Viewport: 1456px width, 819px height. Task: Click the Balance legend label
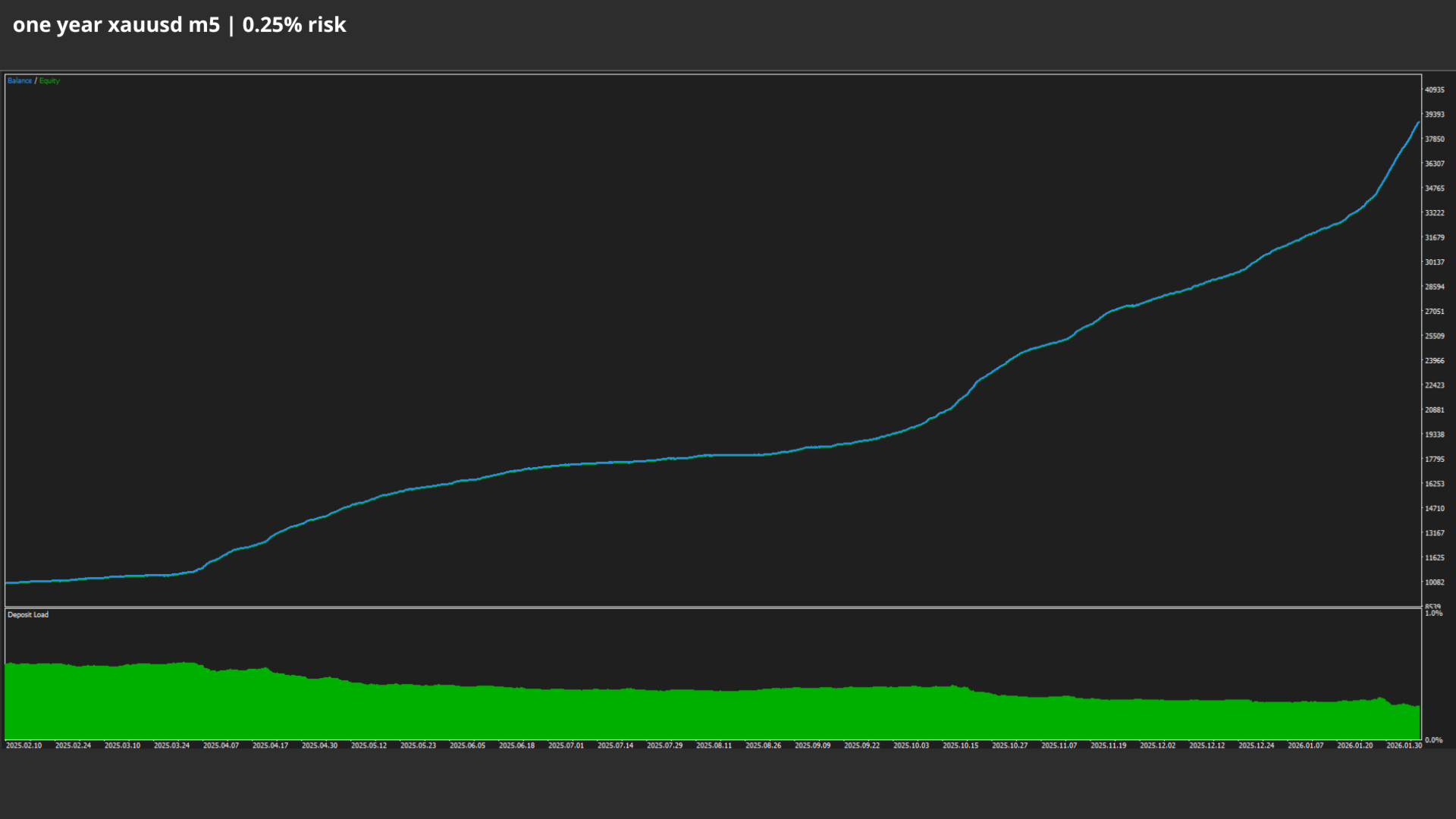[20, 80]
